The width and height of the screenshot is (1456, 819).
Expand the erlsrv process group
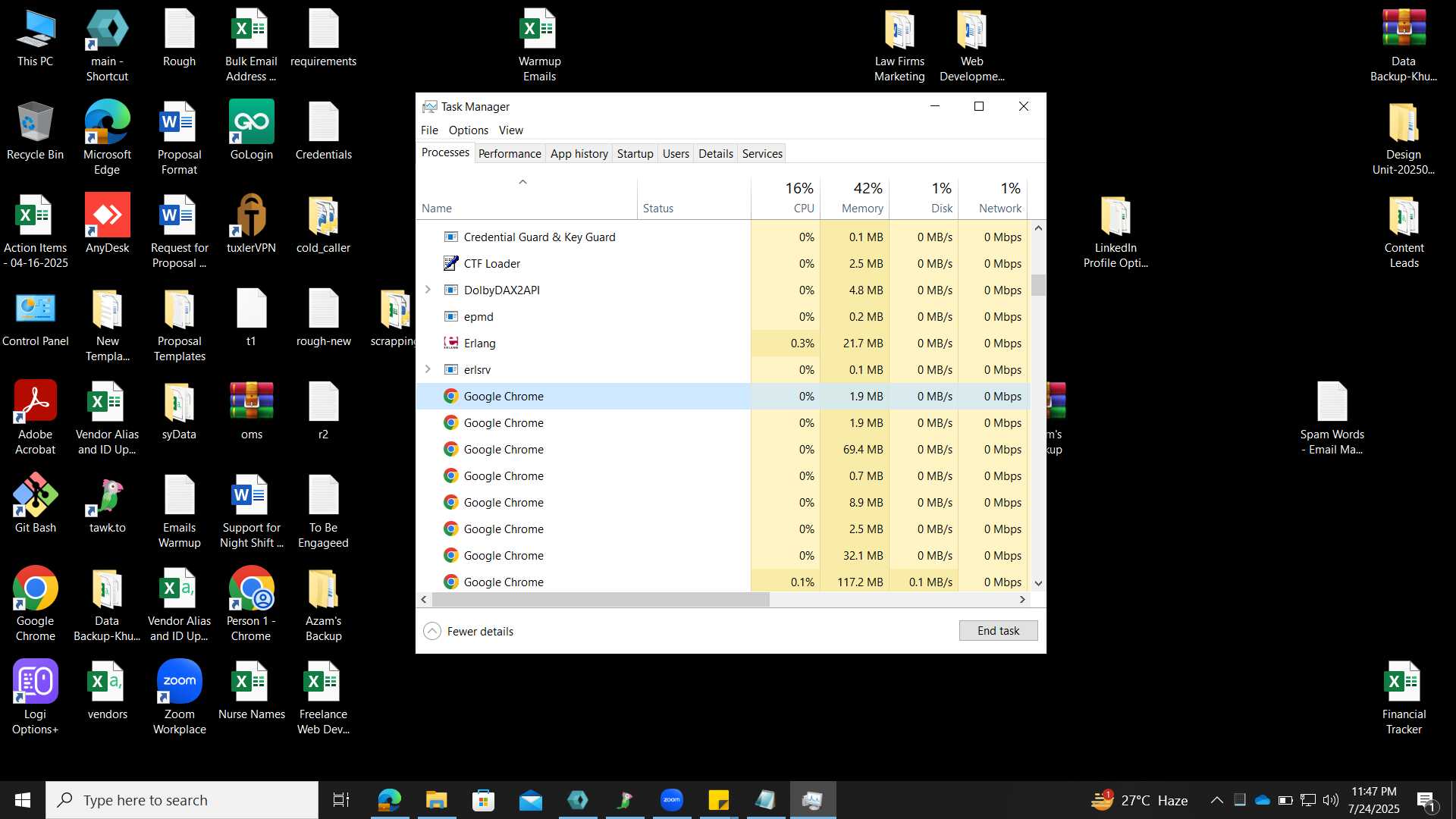click(428, 369)
